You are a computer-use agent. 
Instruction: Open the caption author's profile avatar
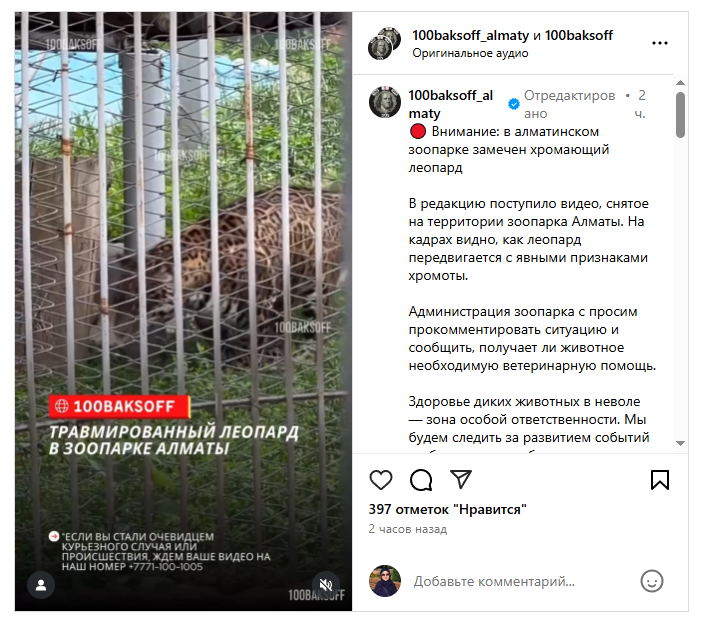(385, 102)
